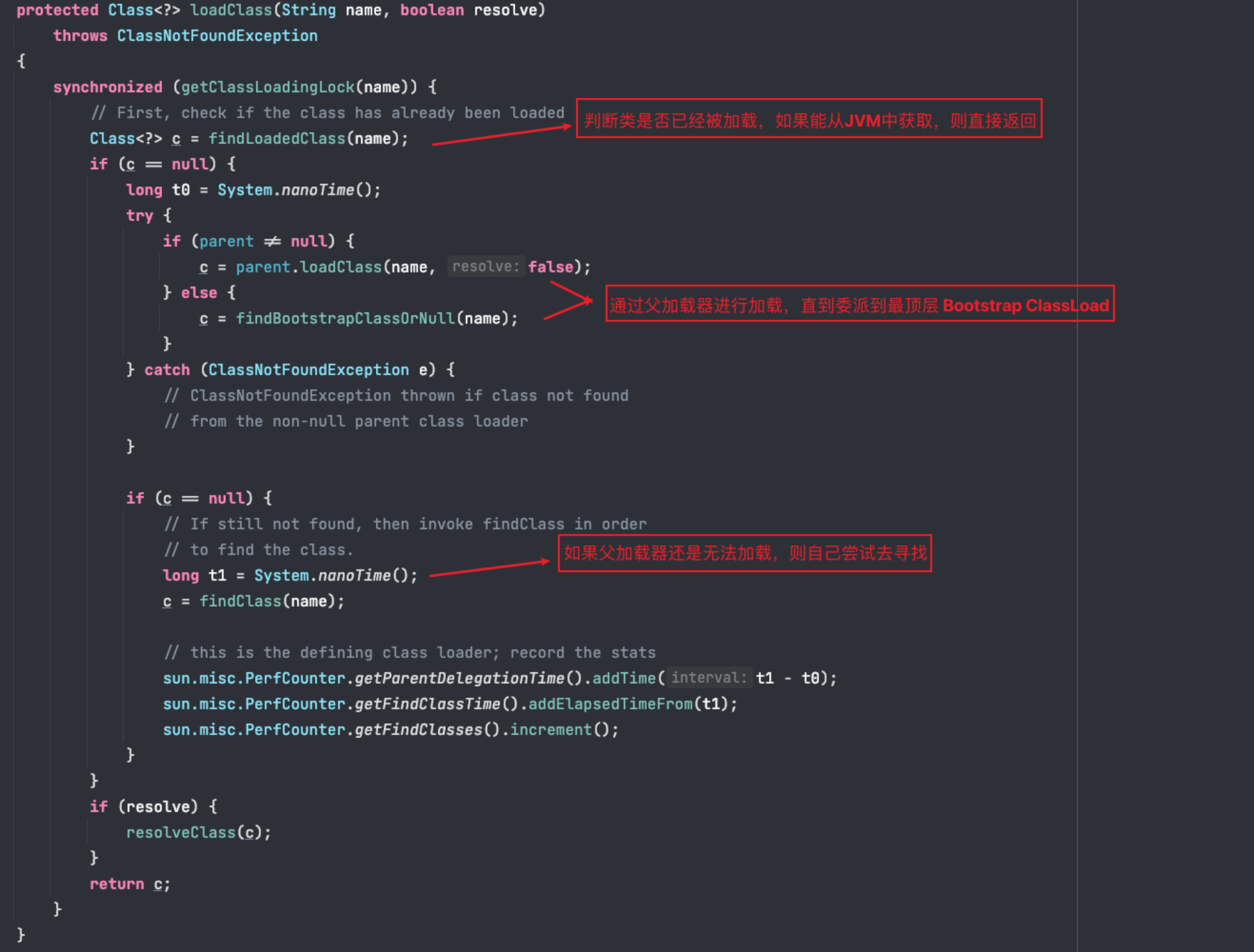
Task: Click getParentDelegationTime() call
Action: (469, 679)
